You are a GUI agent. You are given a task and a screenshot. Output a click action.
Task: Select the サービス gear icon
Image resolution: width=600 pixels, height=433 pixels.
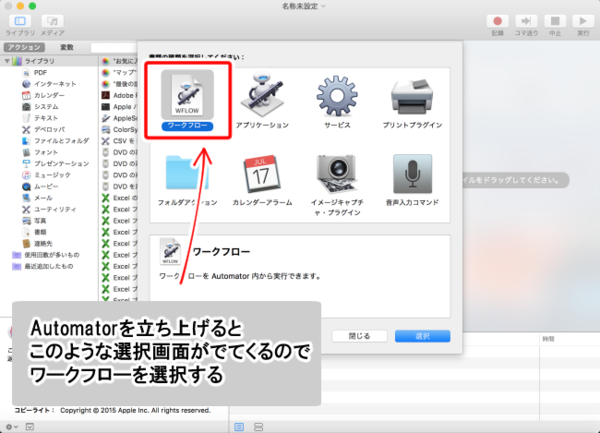pos(337,96)
